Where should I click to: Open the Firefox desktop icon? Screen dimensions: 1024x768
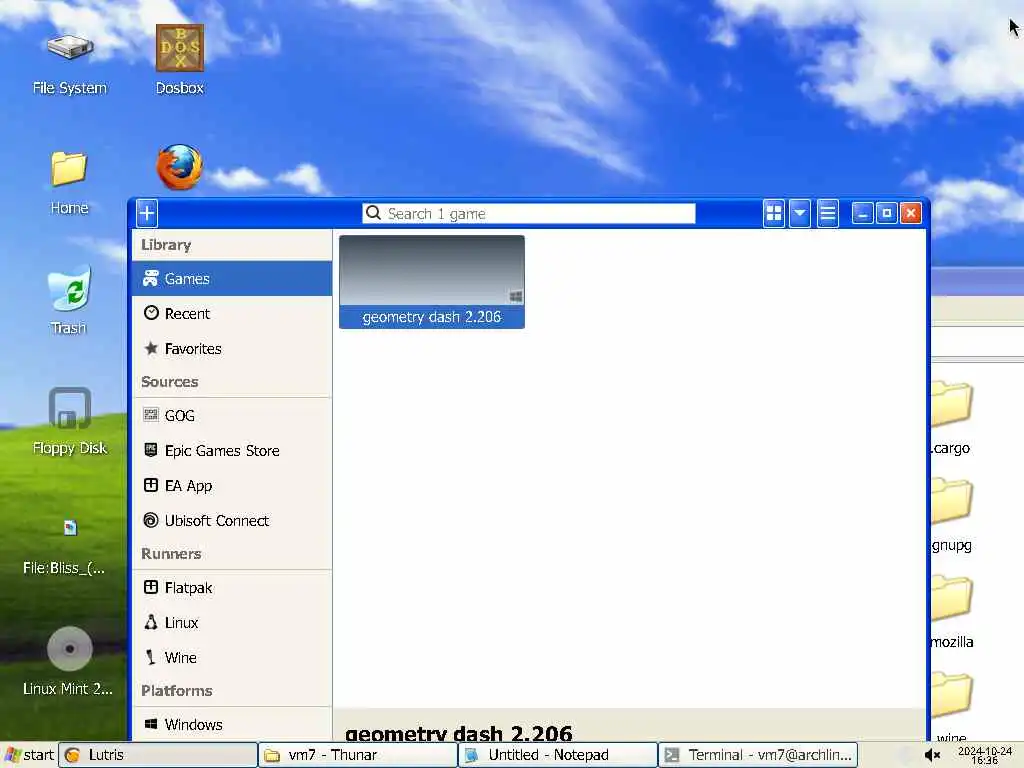[x=180, y=167]
